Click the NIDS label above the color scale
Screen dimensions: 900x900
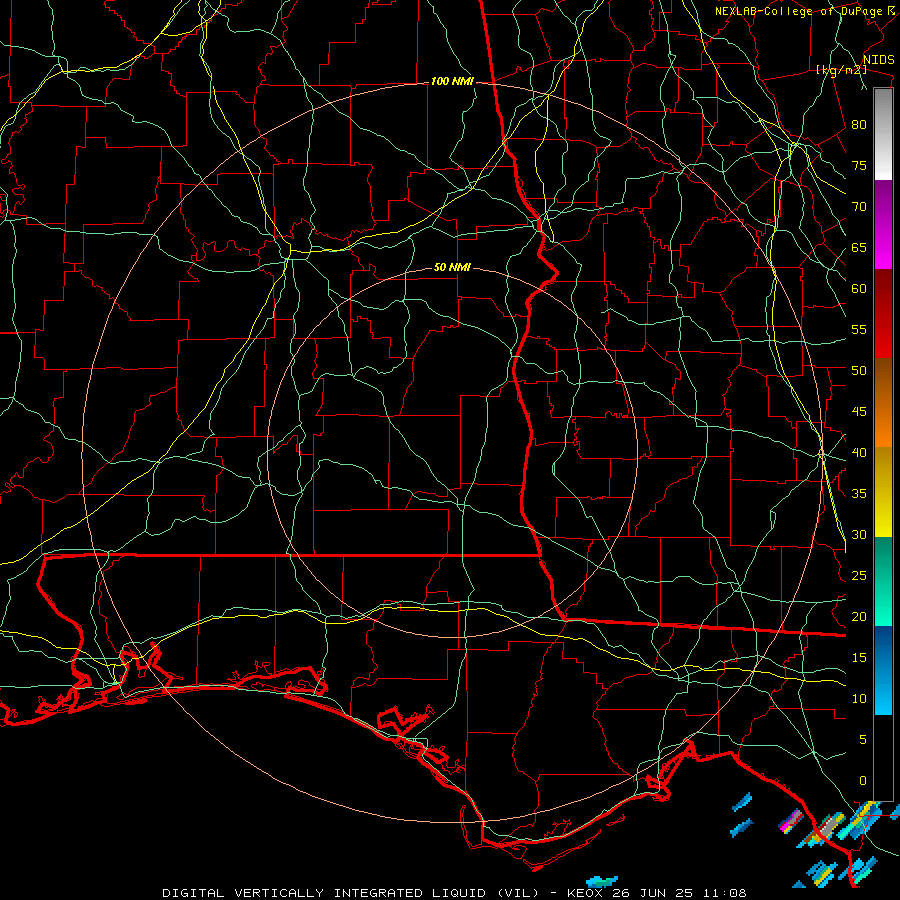(878, 60)
